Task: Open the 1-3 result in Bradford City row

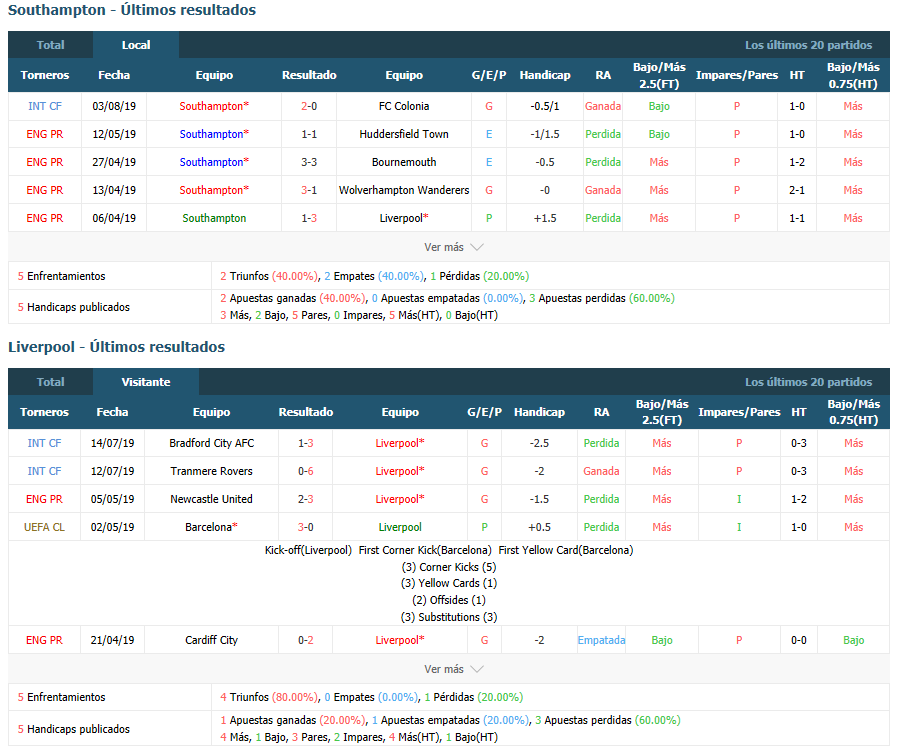Action: pos(305,443)
